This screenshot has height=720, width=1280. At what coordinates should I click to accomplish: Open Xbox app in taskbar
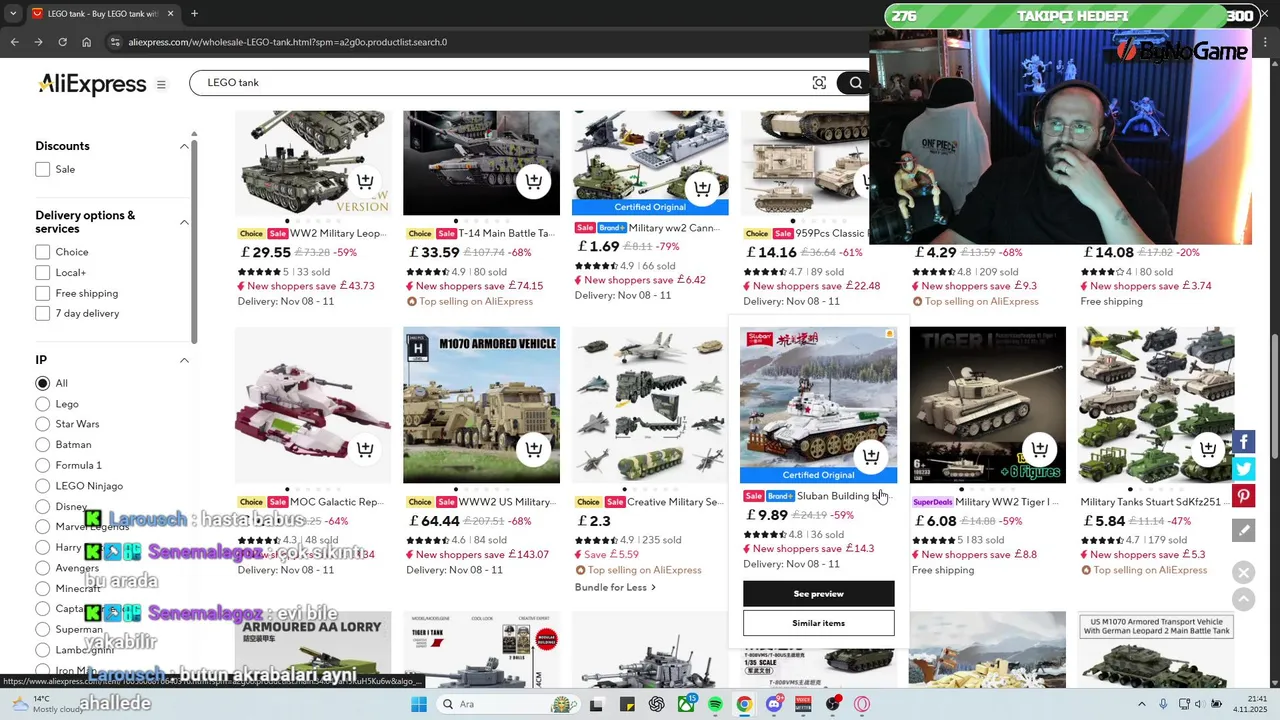click(686, 704)
